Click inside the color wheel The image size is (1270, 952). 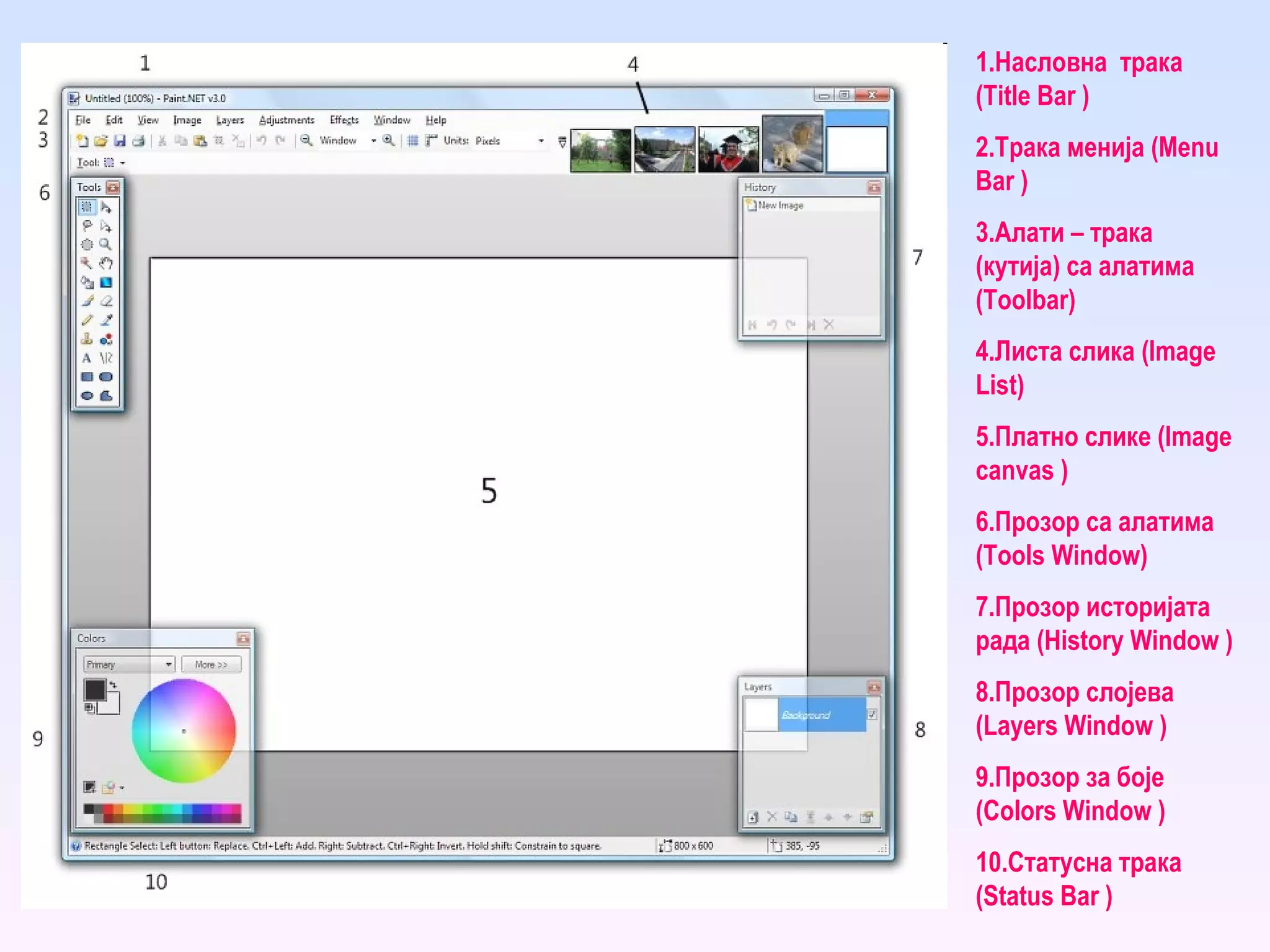(184, 731)
